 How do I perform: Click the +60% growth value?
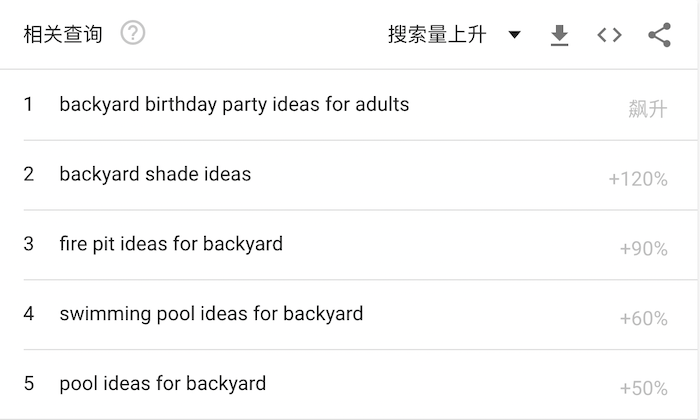(x=643, y=318)
